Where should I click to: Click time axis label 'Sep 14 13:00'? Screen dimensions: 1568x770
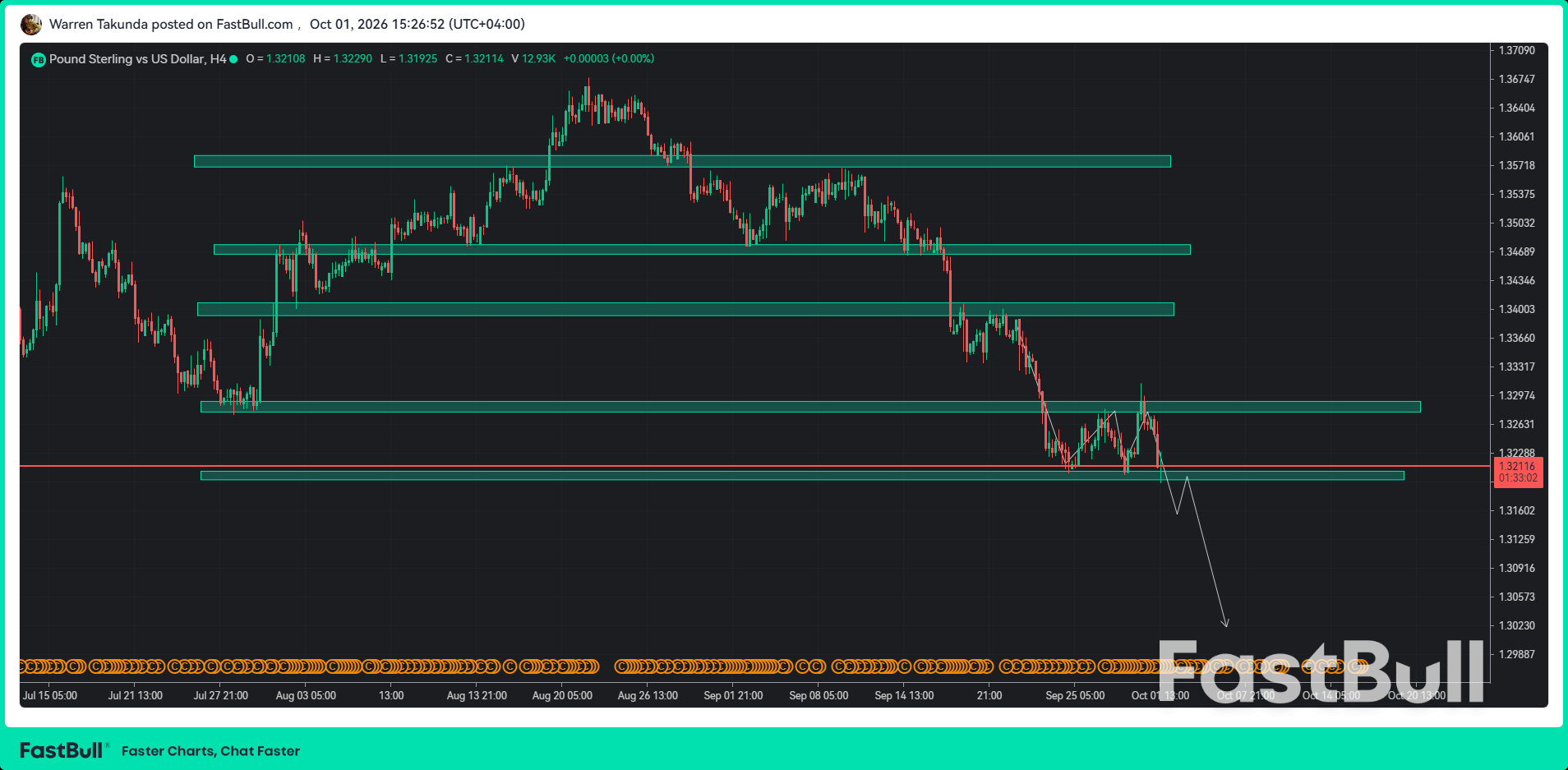pos(904,695)
